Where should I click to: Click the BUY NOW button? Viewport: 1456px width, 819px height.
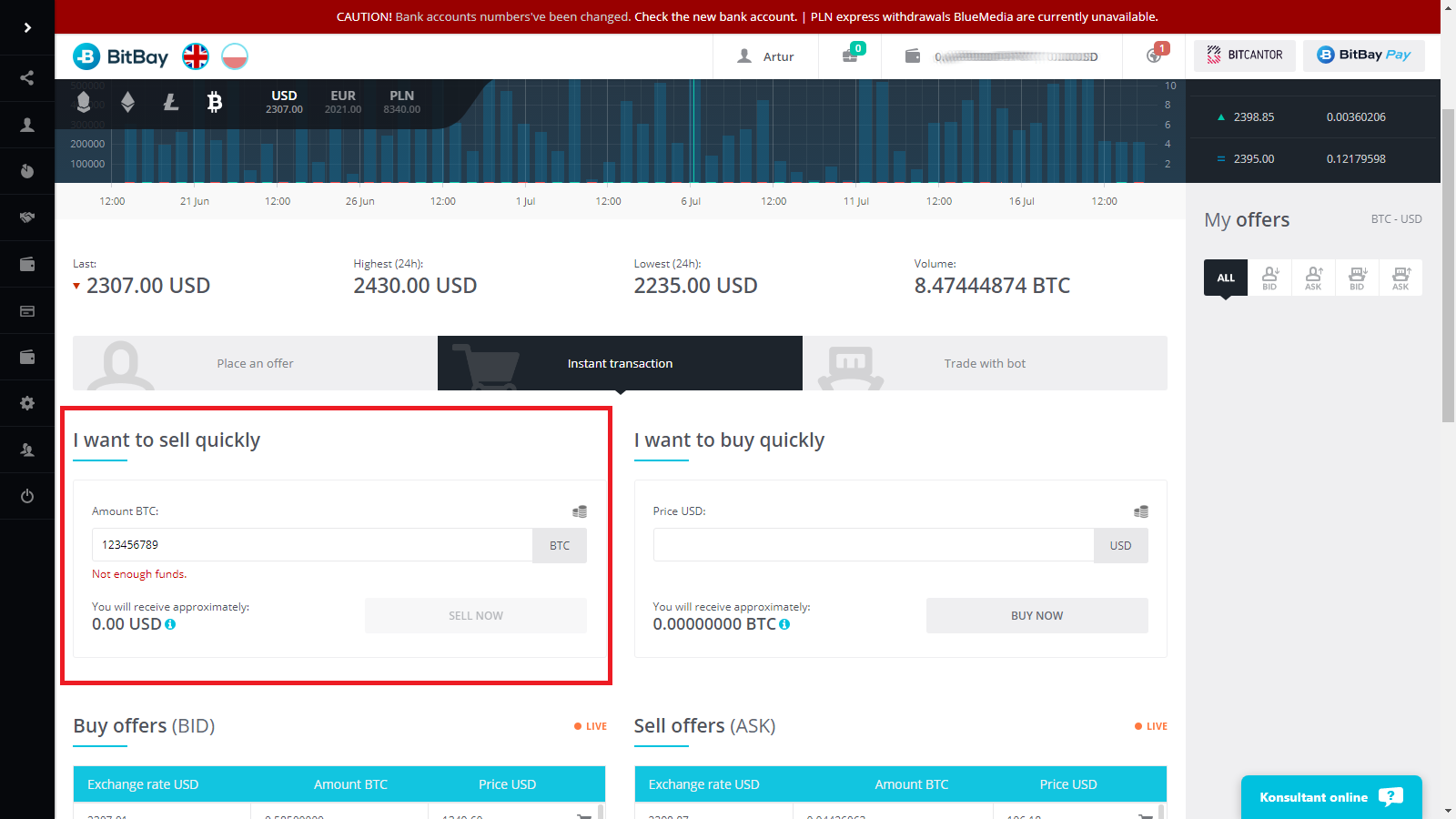[1037, 615]
